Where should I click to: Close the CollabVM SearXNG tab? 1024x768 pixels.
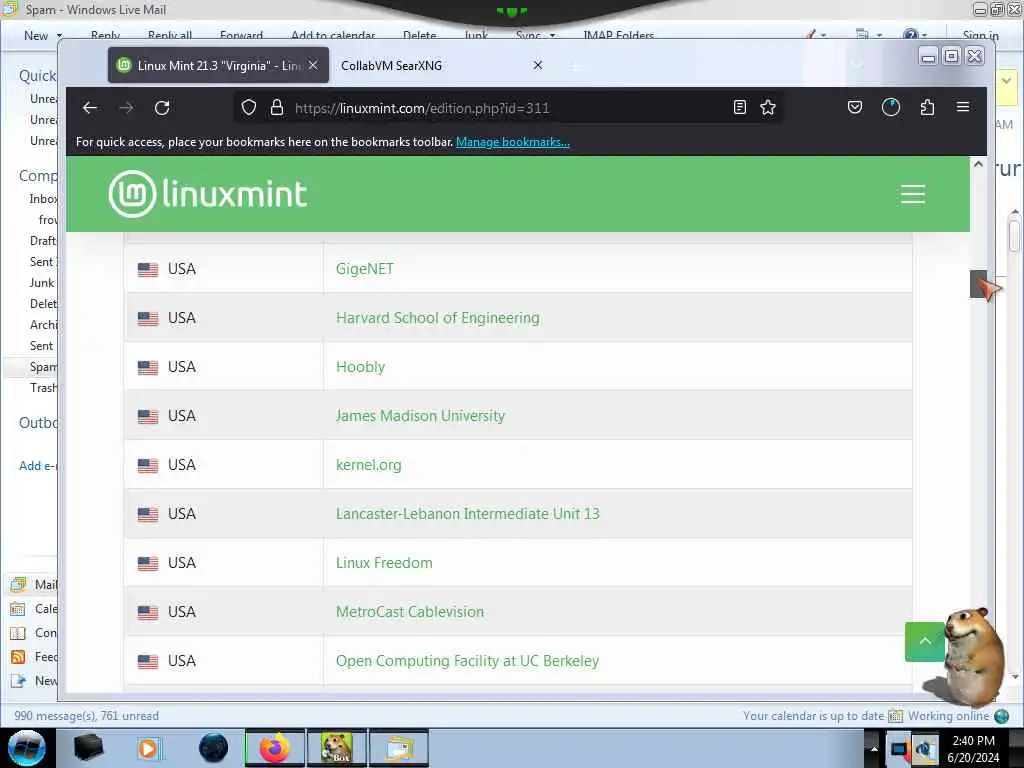pyautogui.click(x=538, y=65)
